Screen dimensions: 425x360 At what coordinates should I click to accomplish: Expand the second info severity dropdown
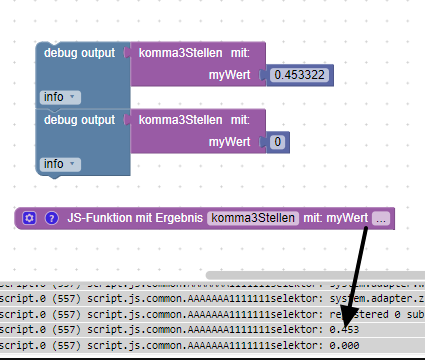click(60, 164)
